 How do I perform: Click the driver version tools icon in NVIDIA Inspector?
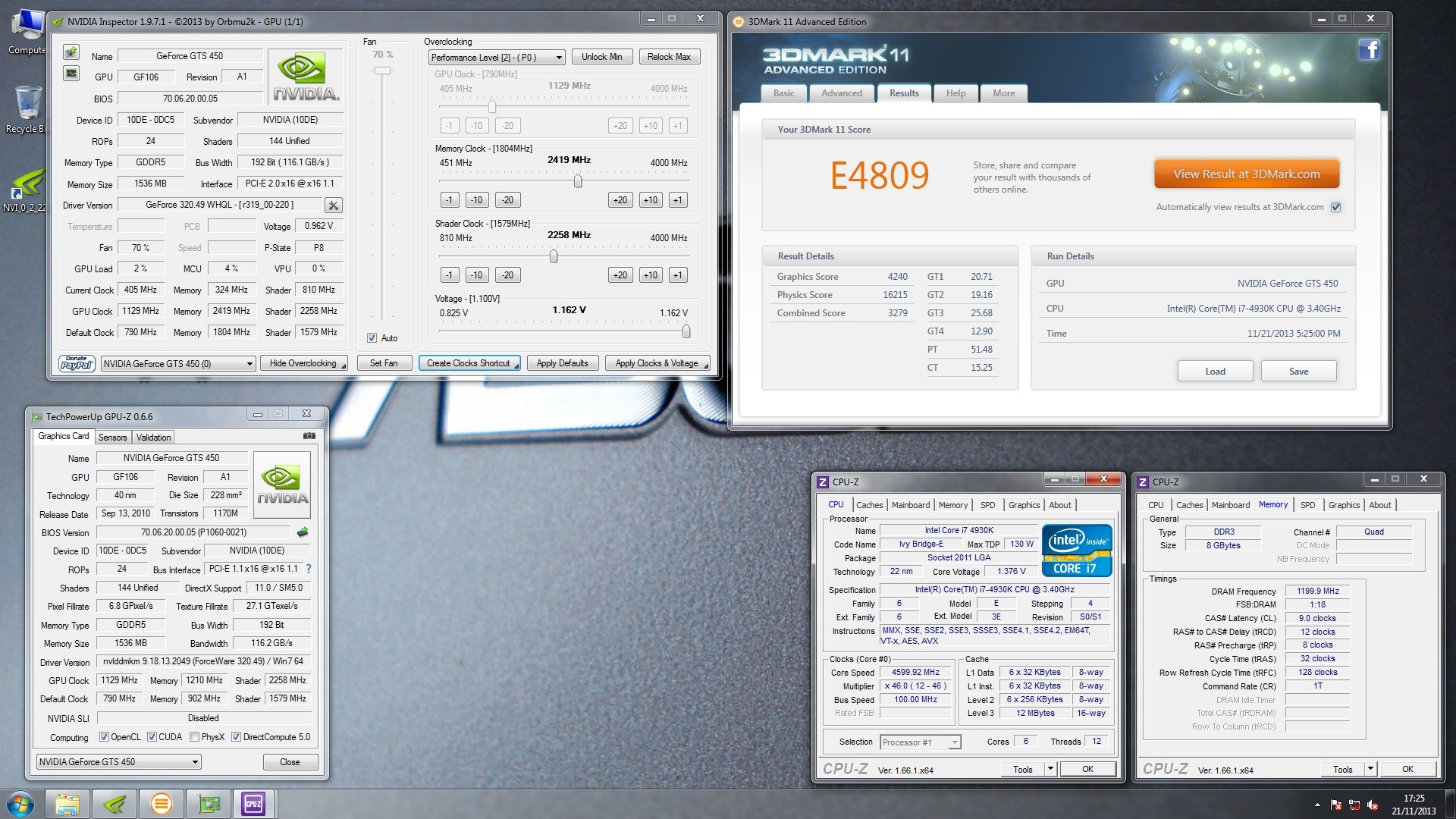click(x=334, y=206)
